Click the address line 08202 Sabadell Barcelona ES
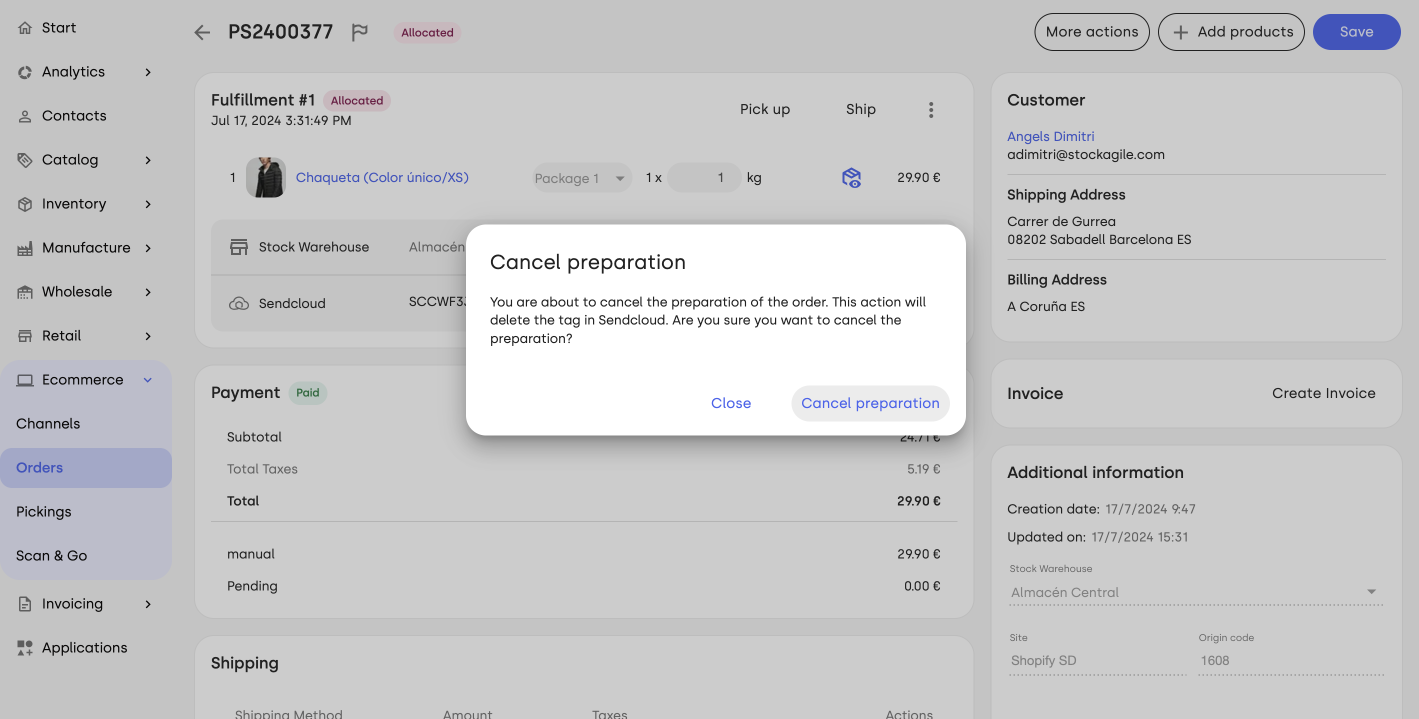Image resolution: width=1419 pixels, height=719 pixels. [1099, 240]
